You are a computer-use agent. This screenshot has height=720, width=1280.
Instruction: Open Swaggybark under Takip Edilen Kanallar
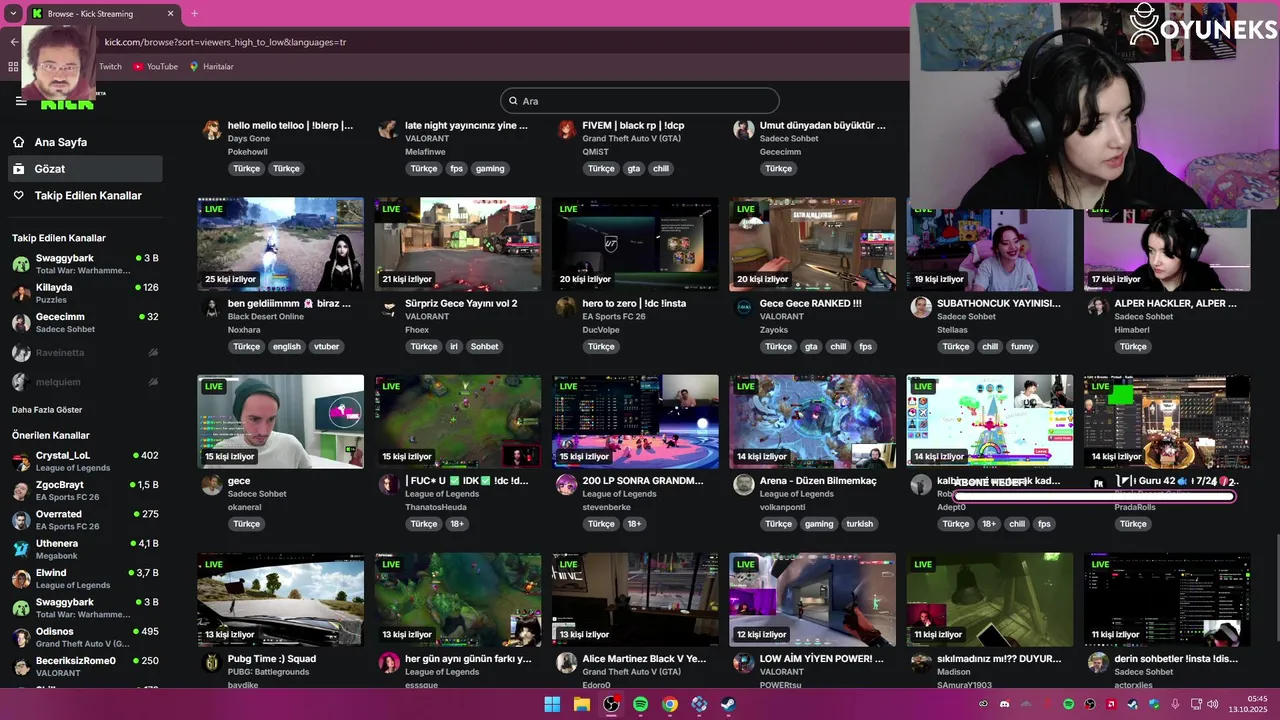coord(84,264)
